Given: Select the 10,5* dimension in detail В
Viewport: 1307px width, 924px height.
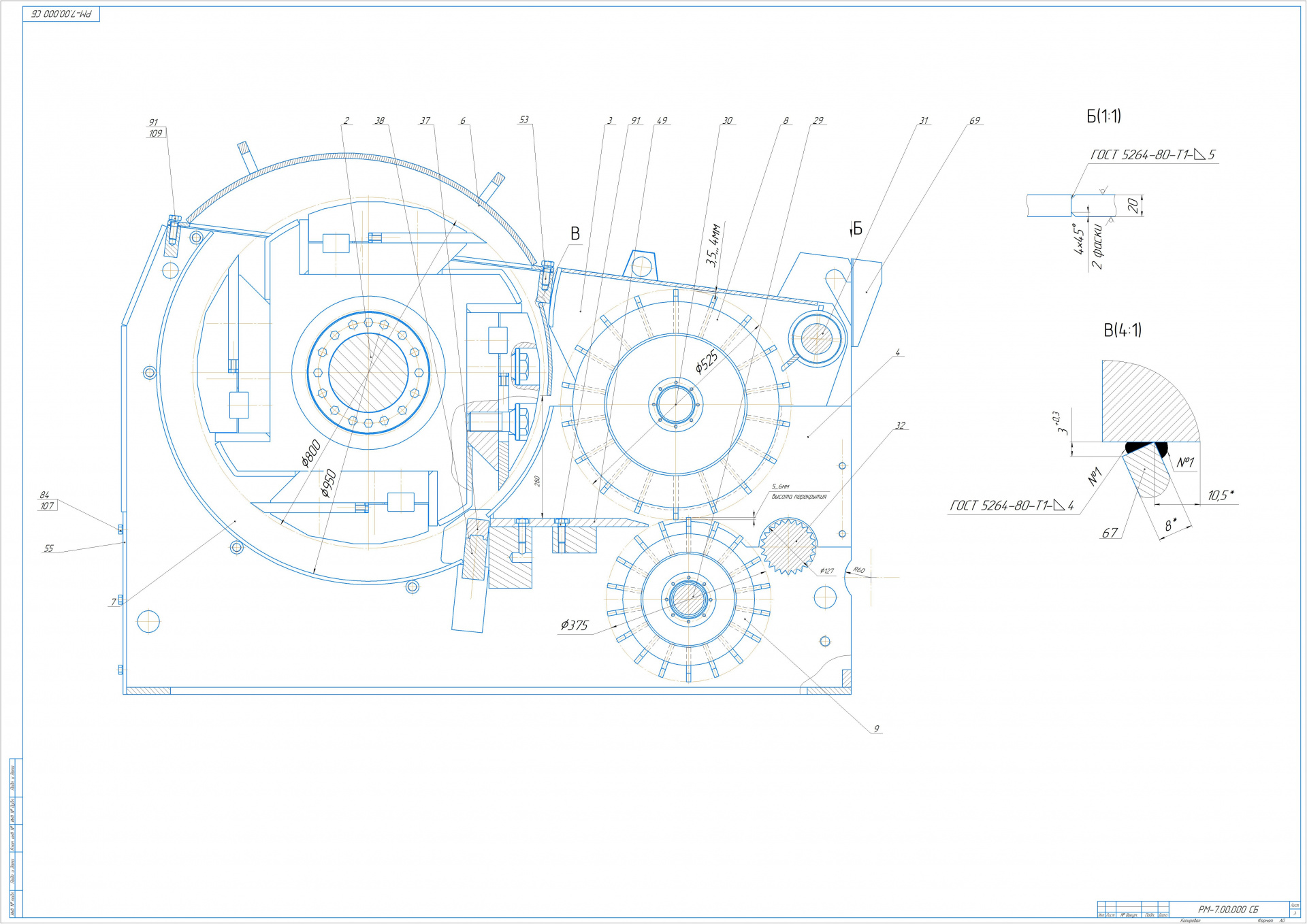Looking at the screenshot, I should pos(1221,495).
